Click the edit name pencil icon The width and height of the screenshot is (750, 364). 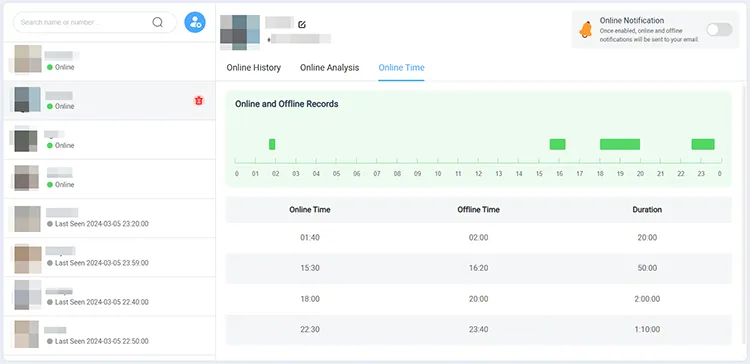302,24
